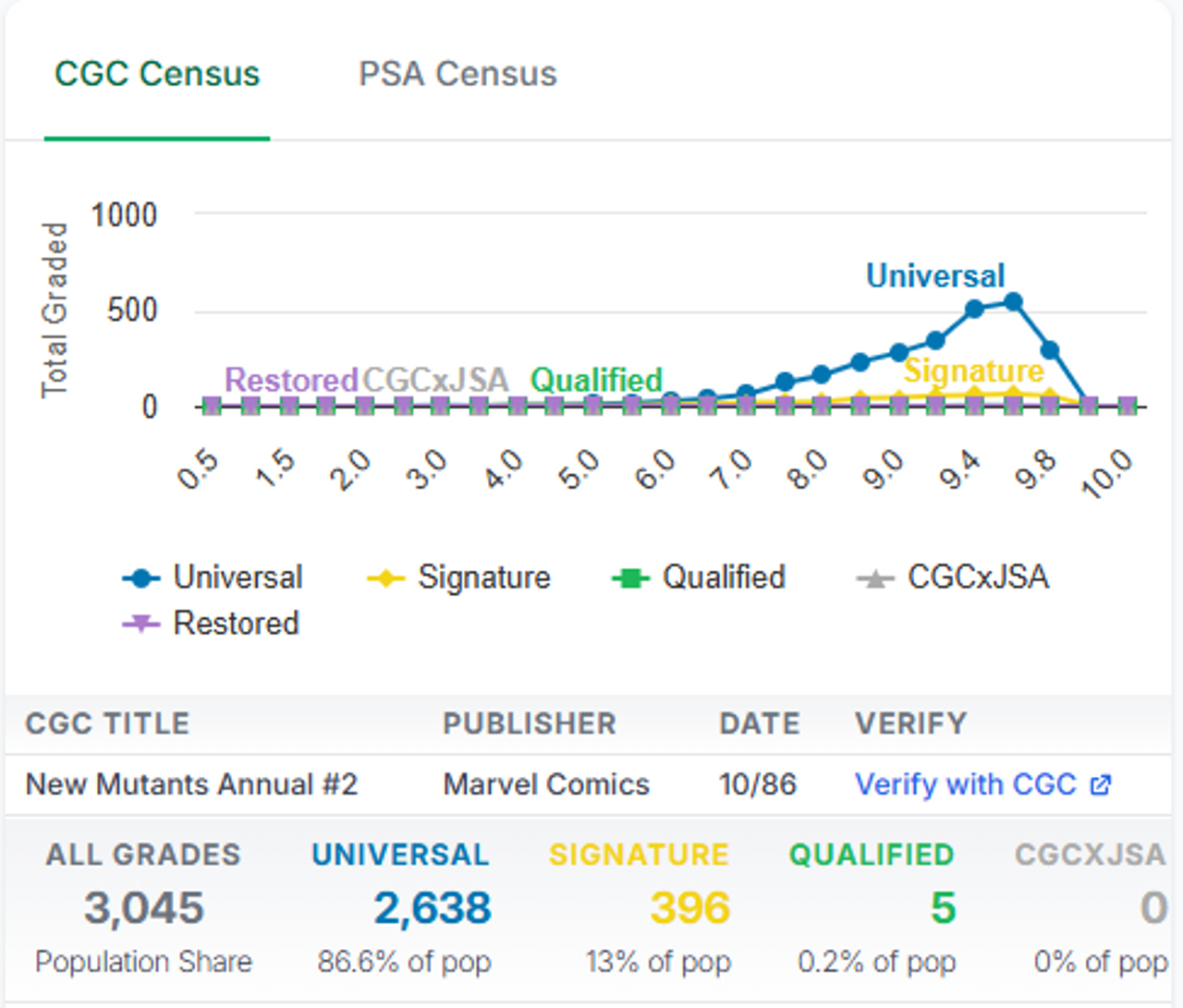This screenshot has width=1183, height=1008.
Task: Click the blue Universal legend marker icon
Action: click(x=141, y=579)
